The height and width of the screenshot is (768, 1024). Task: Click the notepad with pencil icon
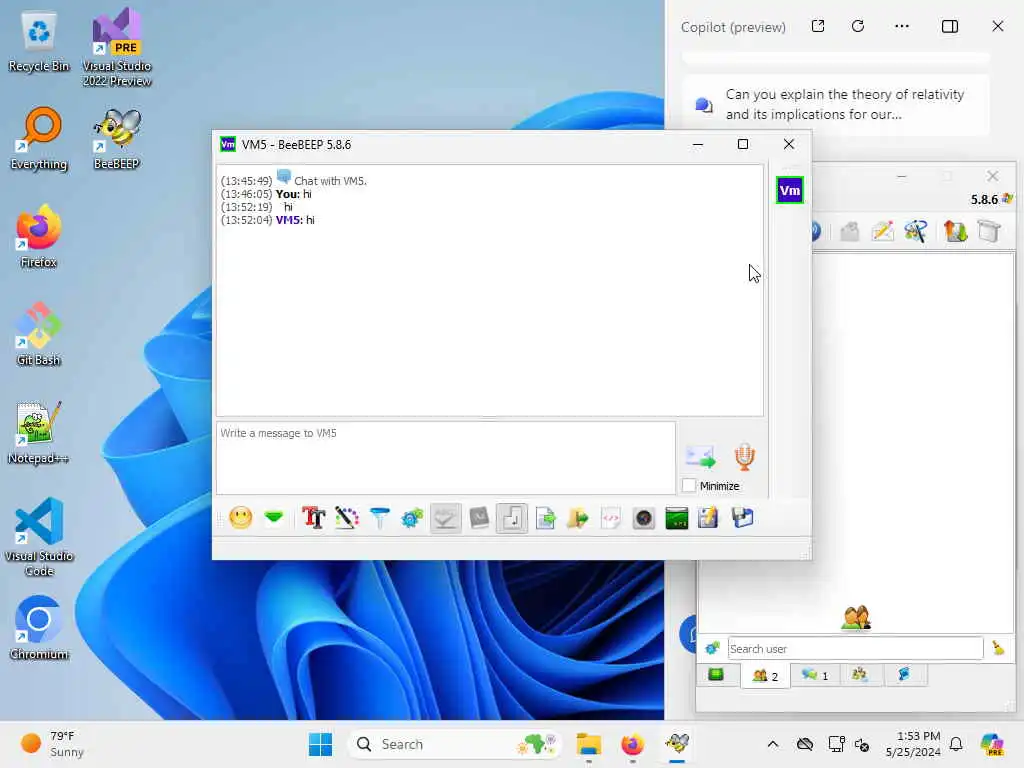(x=709, y=519)
